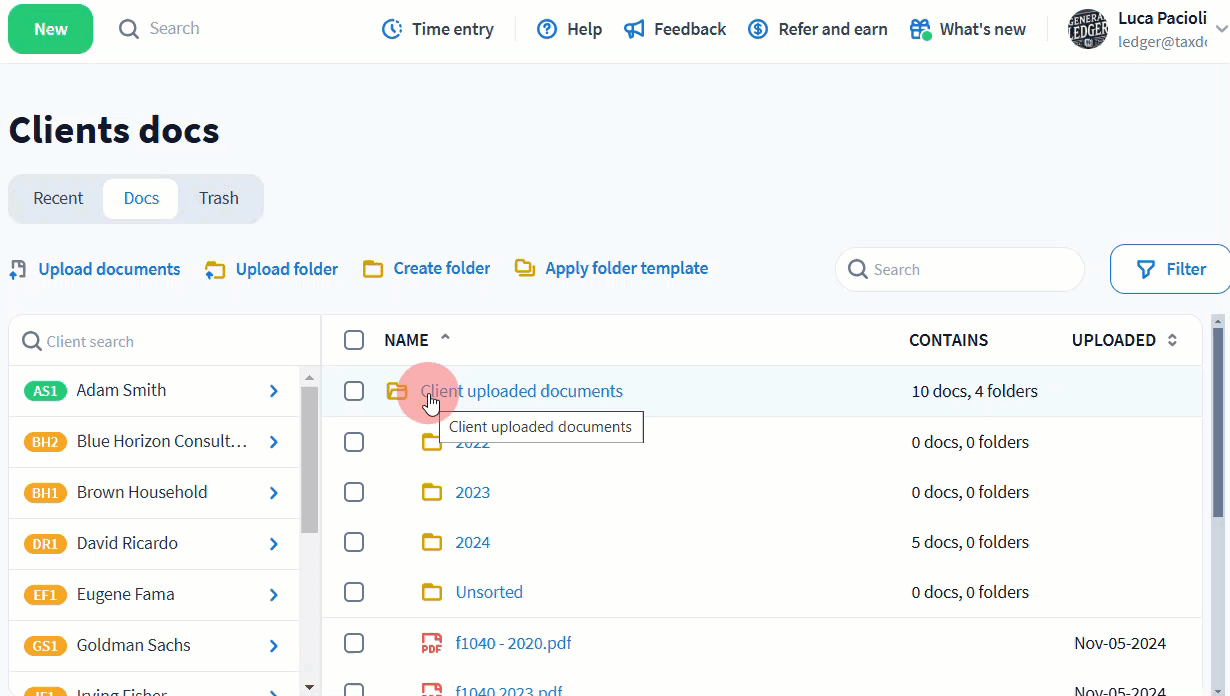This screenshot has height=696, width=1230.
Task: Click the Refer and earn dollar icon
Action: (x=758, y=29)
